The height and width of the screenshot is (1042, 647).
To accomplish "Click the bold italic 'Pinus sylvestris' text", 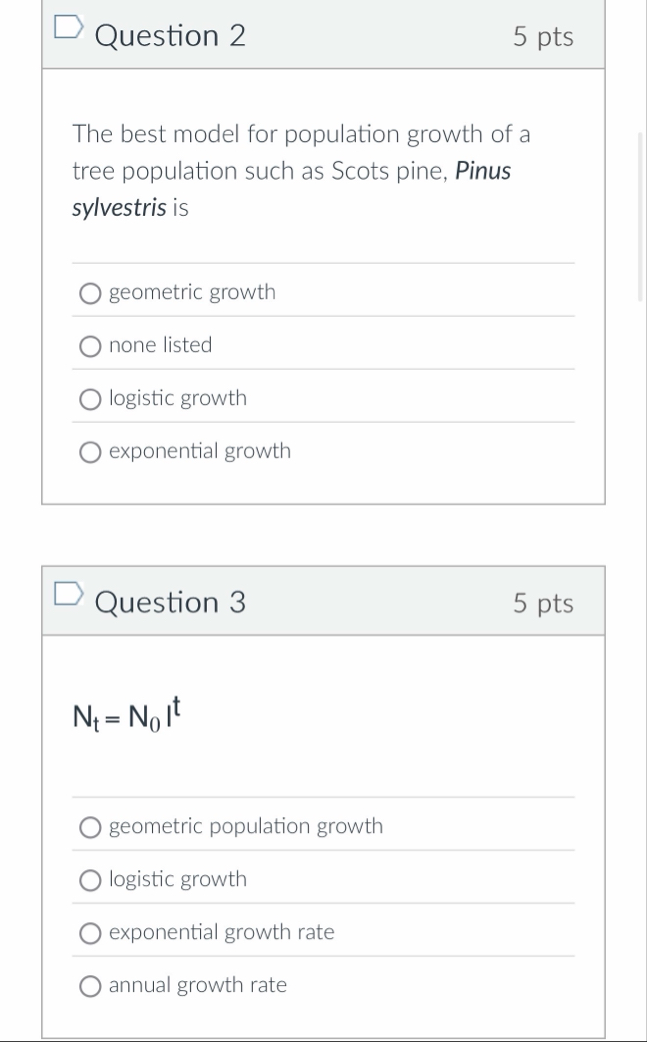I will pos(483,171).
